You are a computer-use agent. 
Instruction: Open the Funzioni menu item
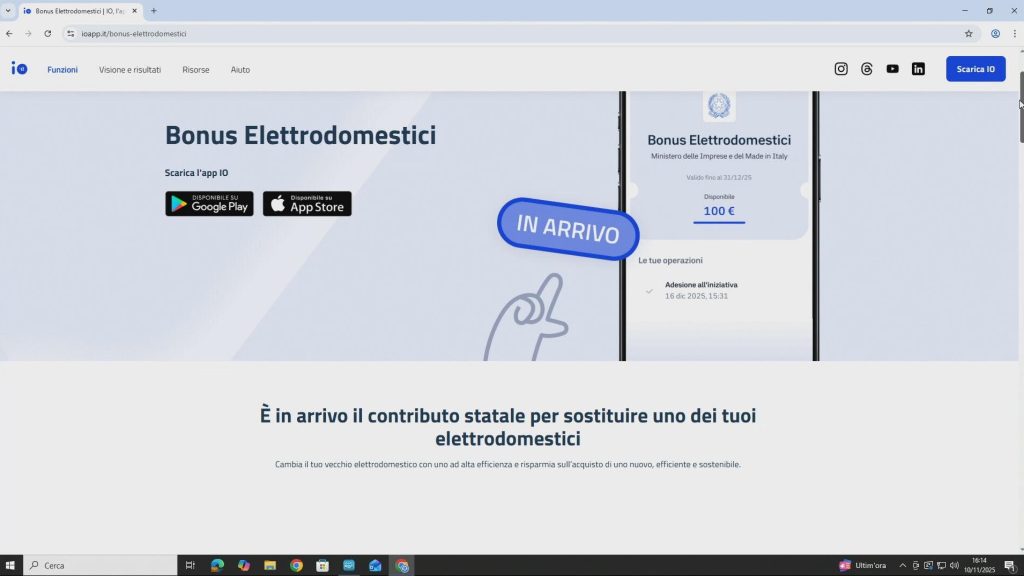[62, 70]
